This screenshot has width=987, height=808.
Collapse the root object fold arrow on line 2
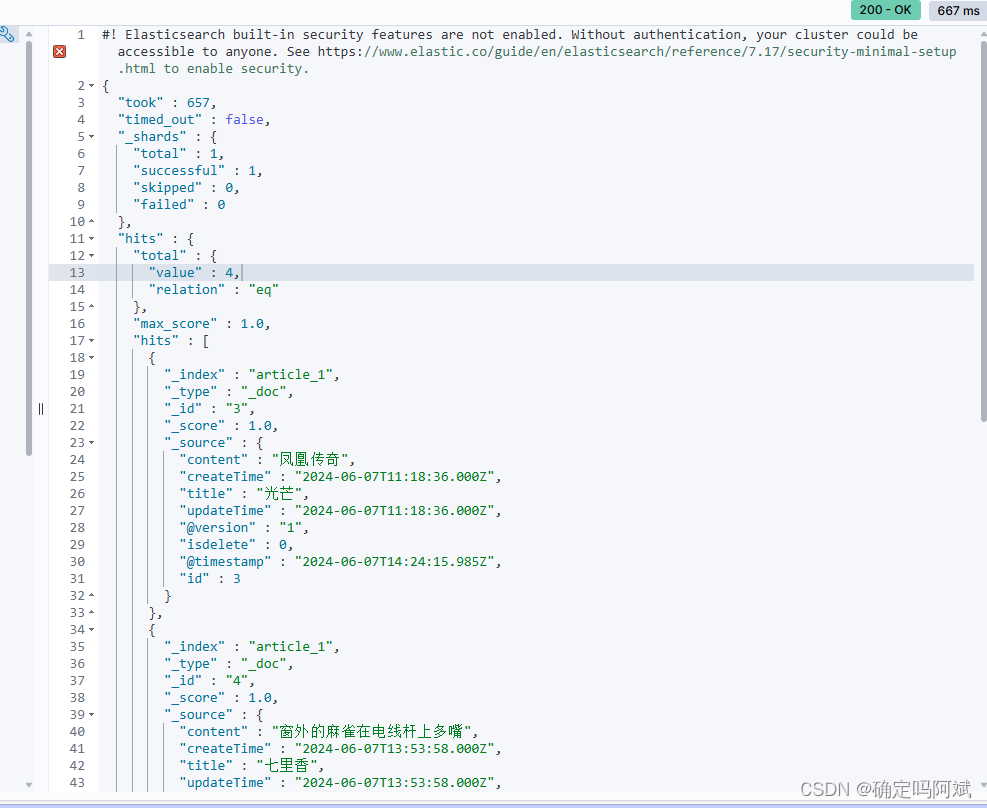[x=92, y=86]
